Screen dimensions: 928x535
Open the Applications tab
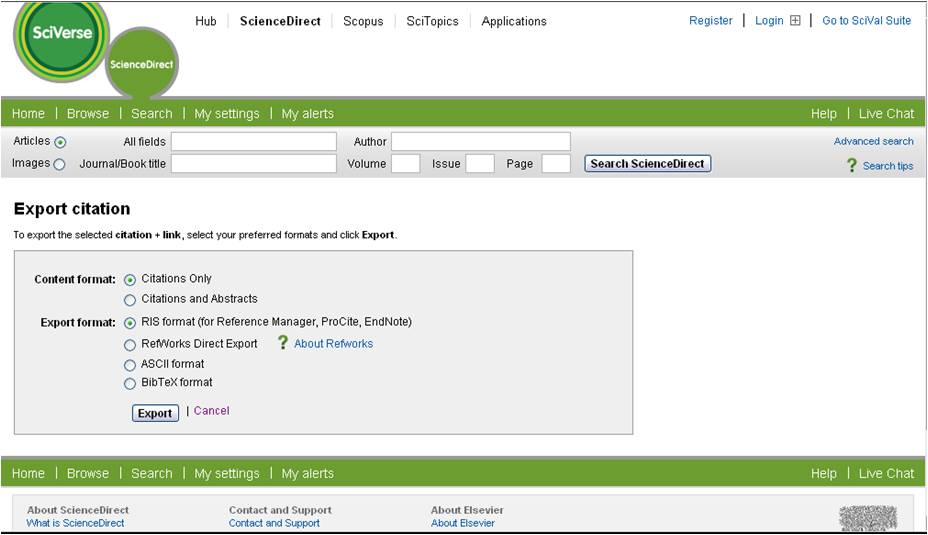point(514,21)
